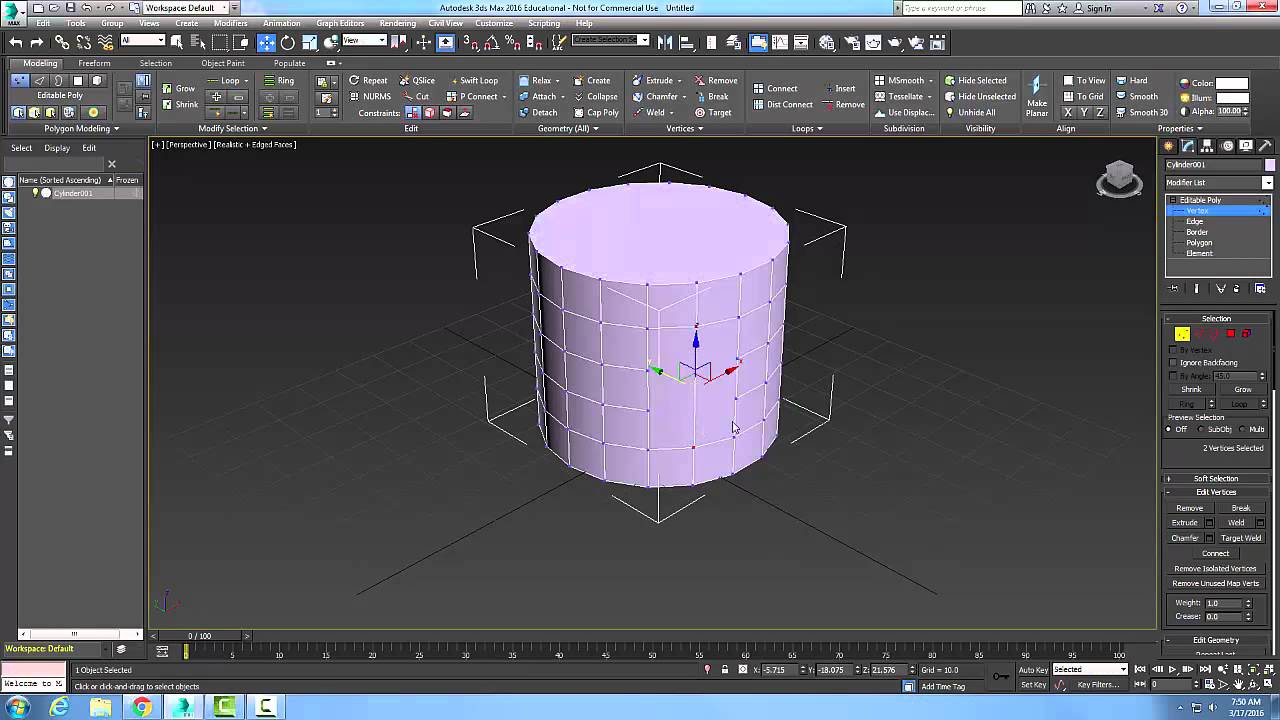Activate the Select and Move tool
1280x720 pixels.
266,42
